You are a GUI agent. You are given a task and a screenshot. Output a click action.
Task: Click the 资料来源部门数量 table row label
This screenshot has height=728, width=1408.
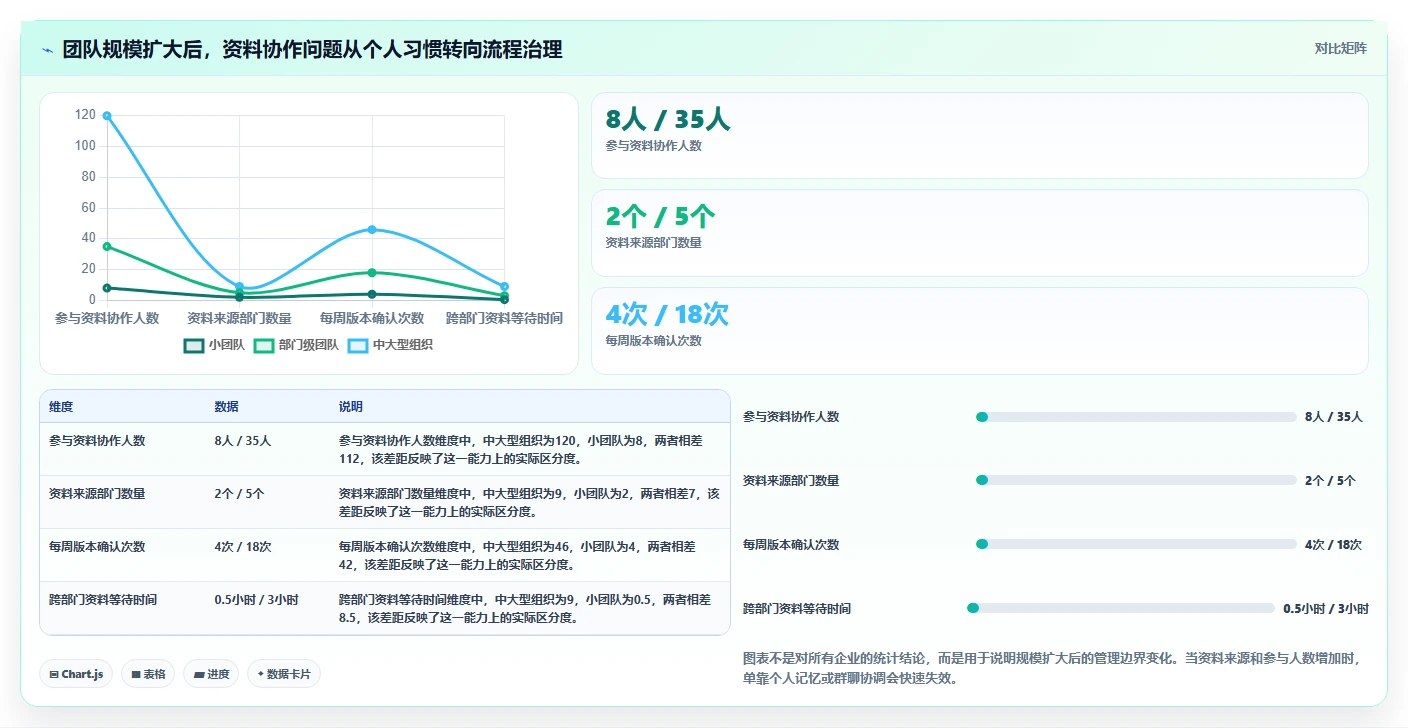[x=97, y=493]
